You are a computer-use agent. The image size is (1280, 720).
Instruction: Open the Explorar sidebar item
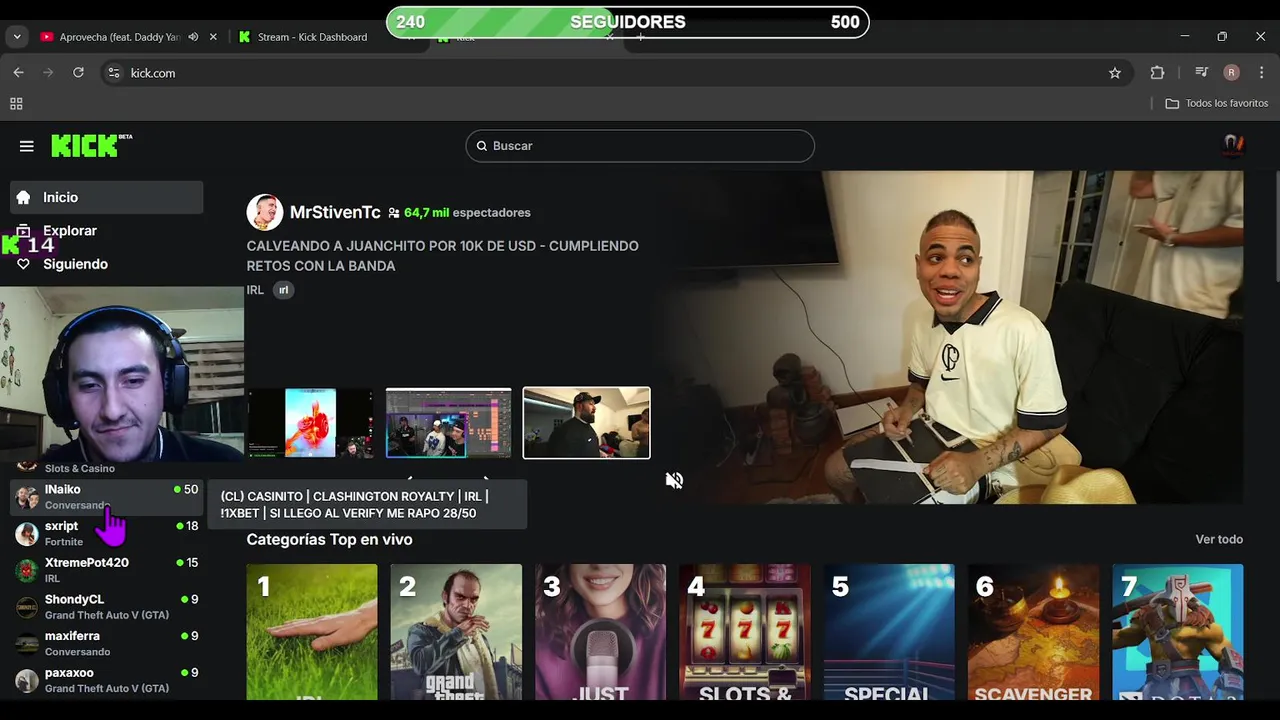click(70, 231)
